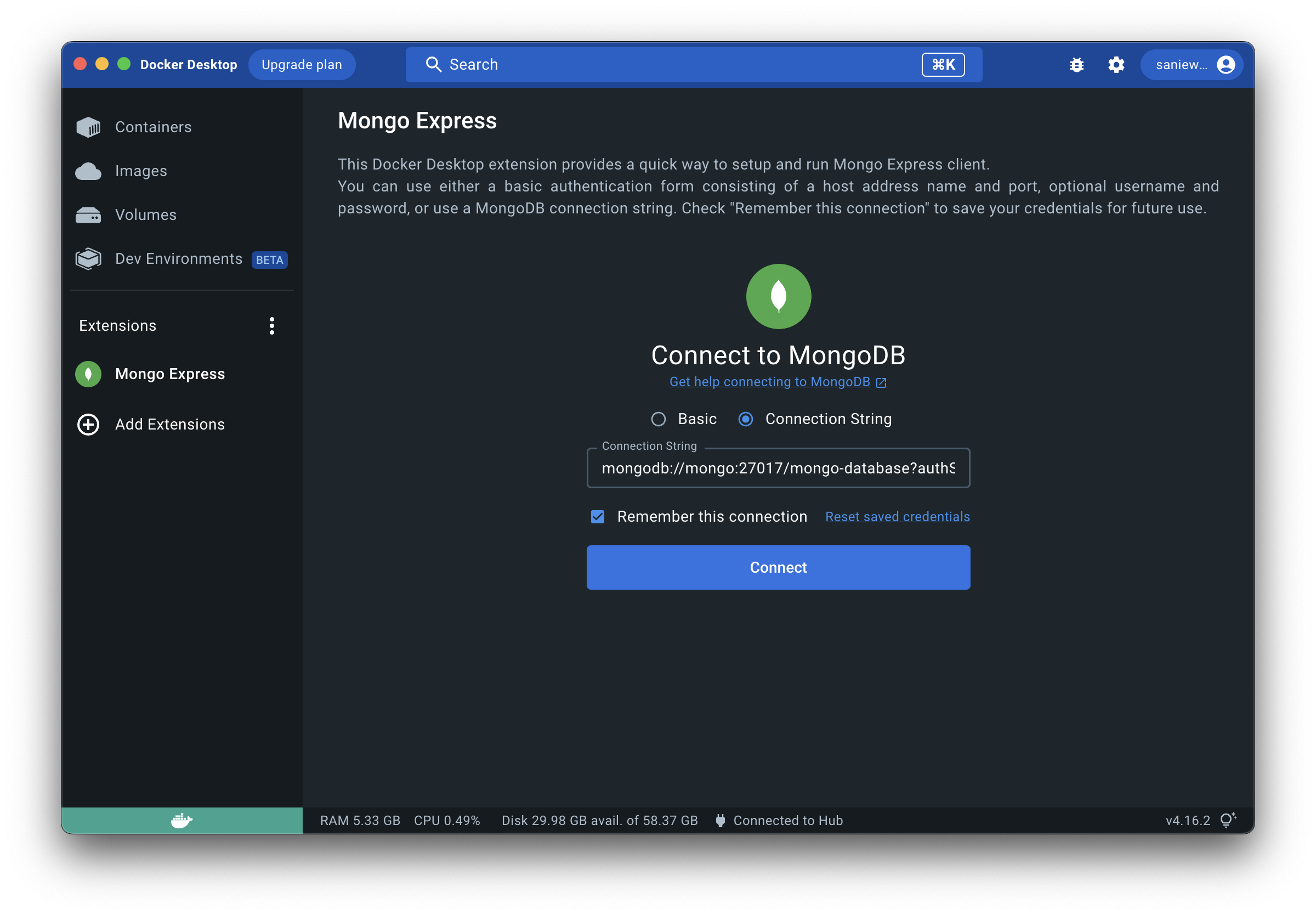Open the Mongo Express extension item

tap(169, 374)
